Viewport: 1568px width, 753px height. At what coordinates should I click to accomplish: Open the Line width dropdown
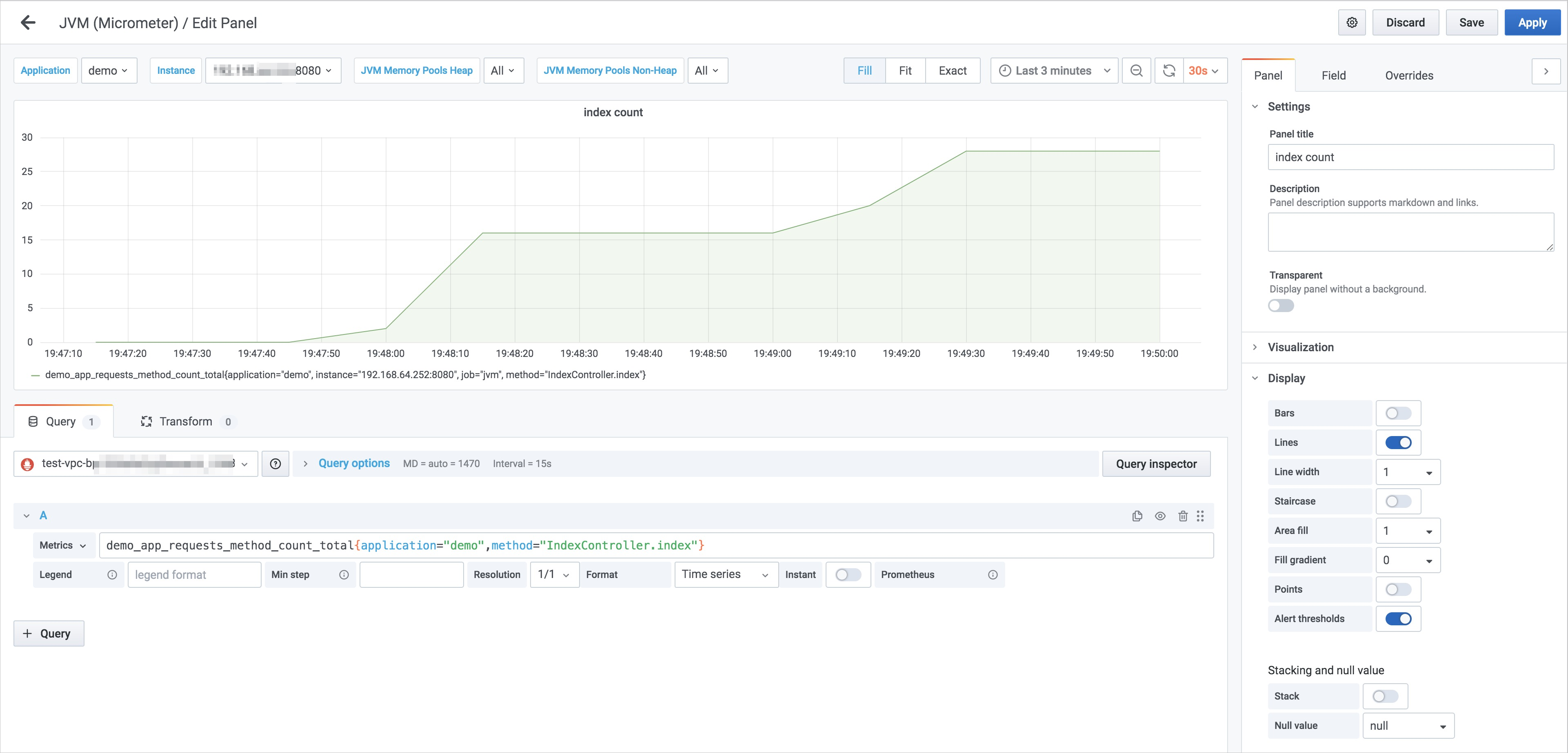[x=1407, y=472]
